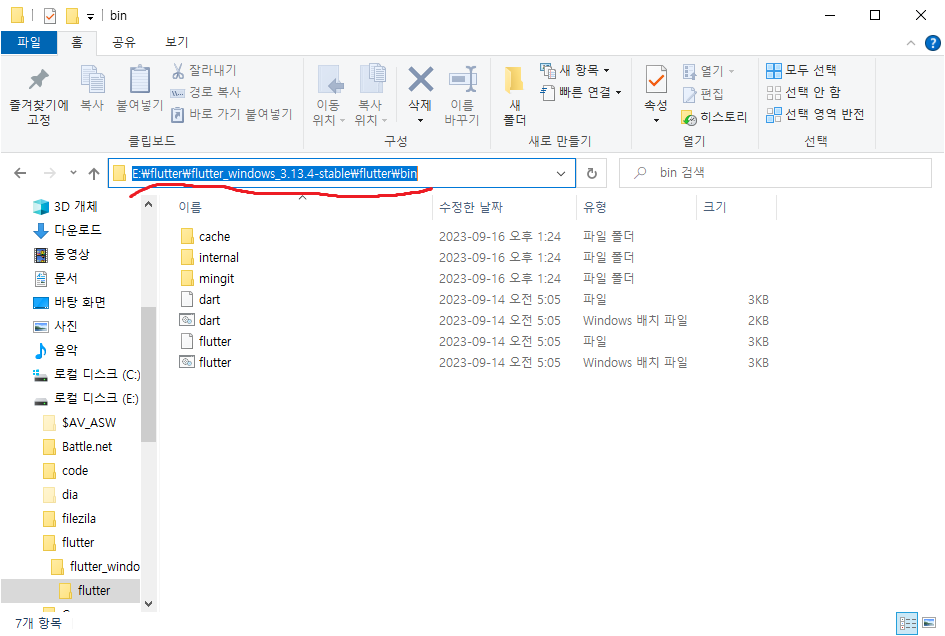Image resolution: width=945 pixels, height=636 pixels.
Task: Open 히스토리 file history
Action: coord(715,117)
